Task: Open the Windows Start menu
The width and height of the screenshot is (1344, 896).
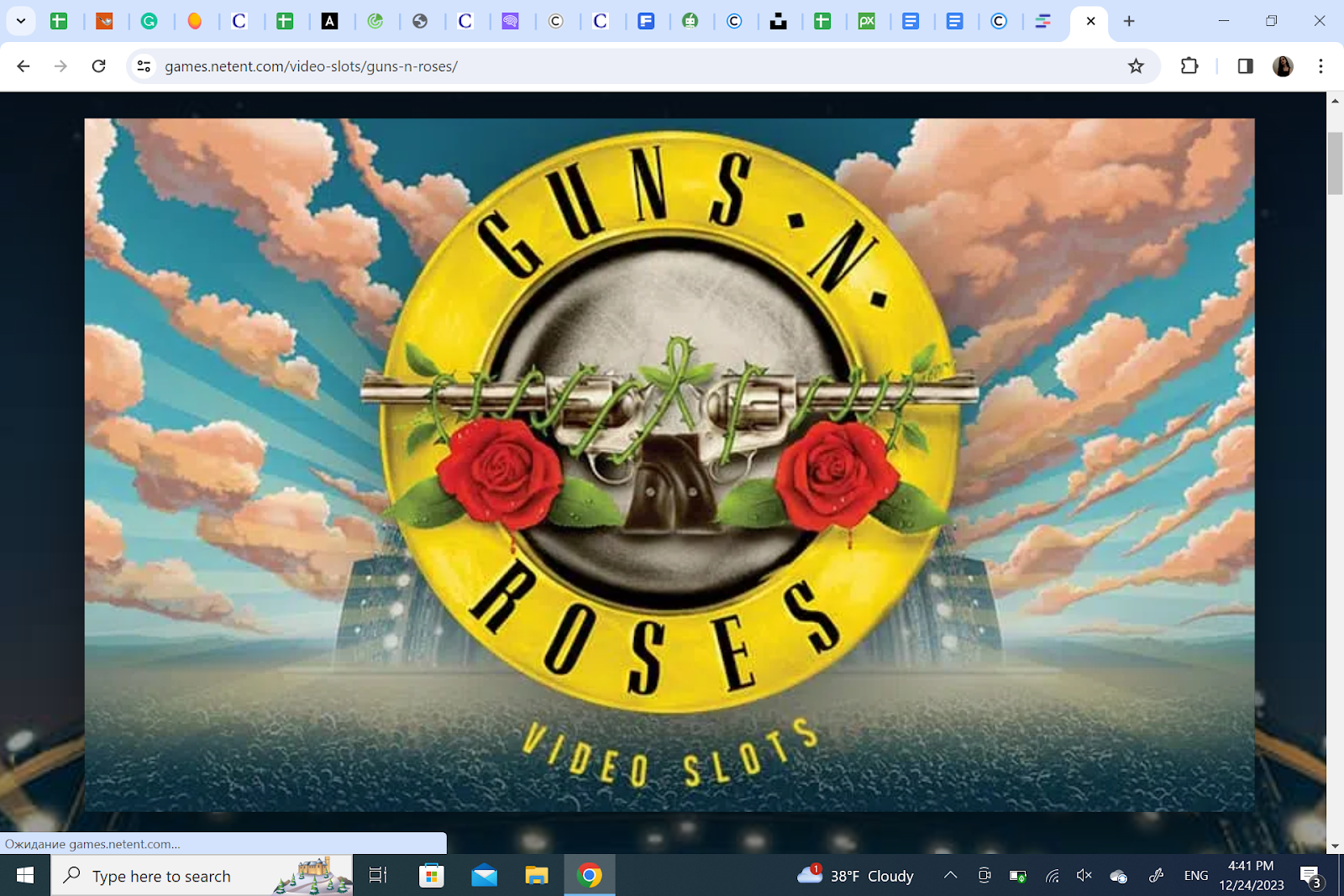Action: pyautogui.click(x=25, y=876)
